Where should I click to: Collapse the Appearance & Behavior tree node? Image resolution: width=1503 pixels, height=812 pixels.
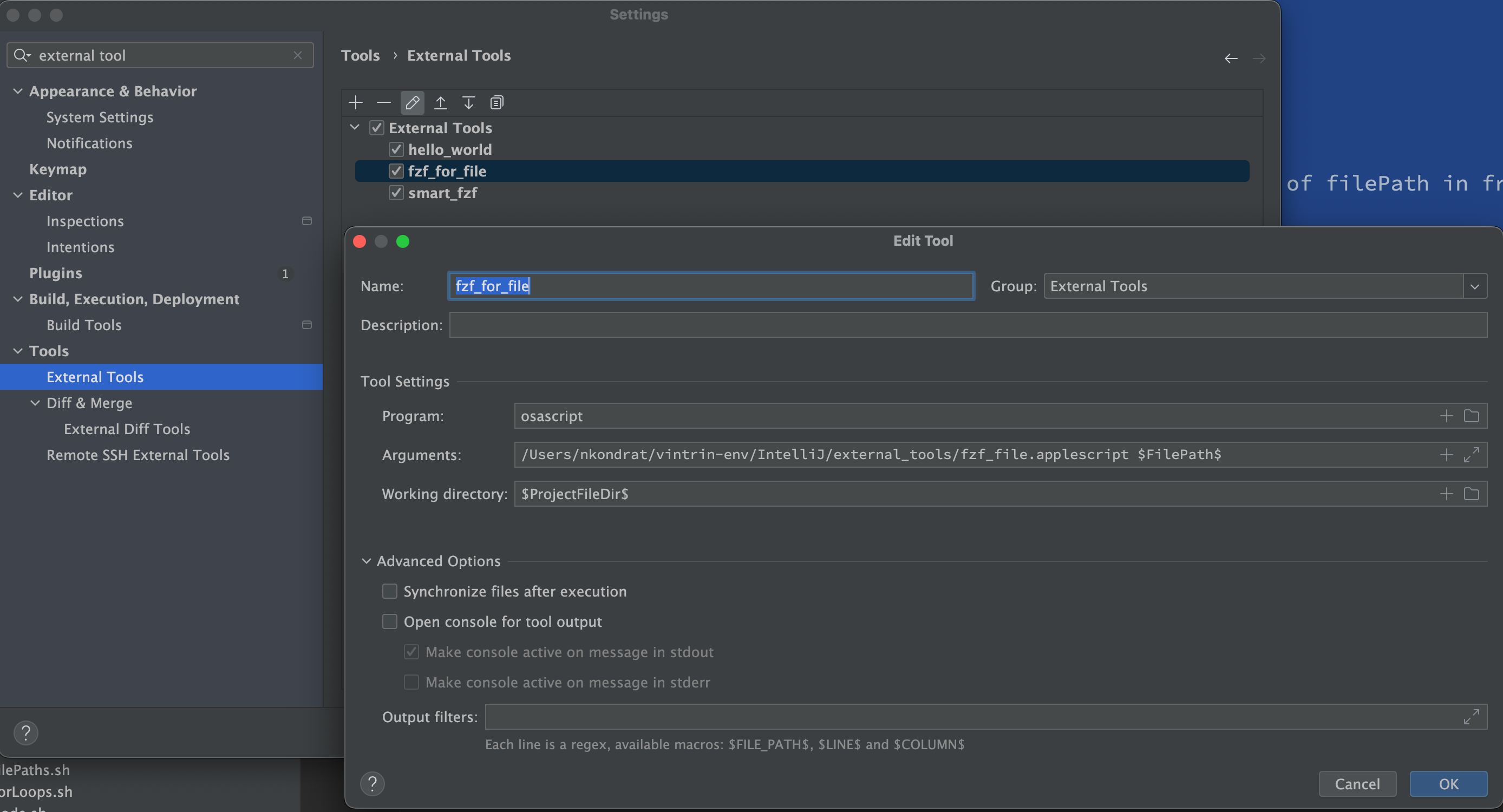[x=18, y=91]
